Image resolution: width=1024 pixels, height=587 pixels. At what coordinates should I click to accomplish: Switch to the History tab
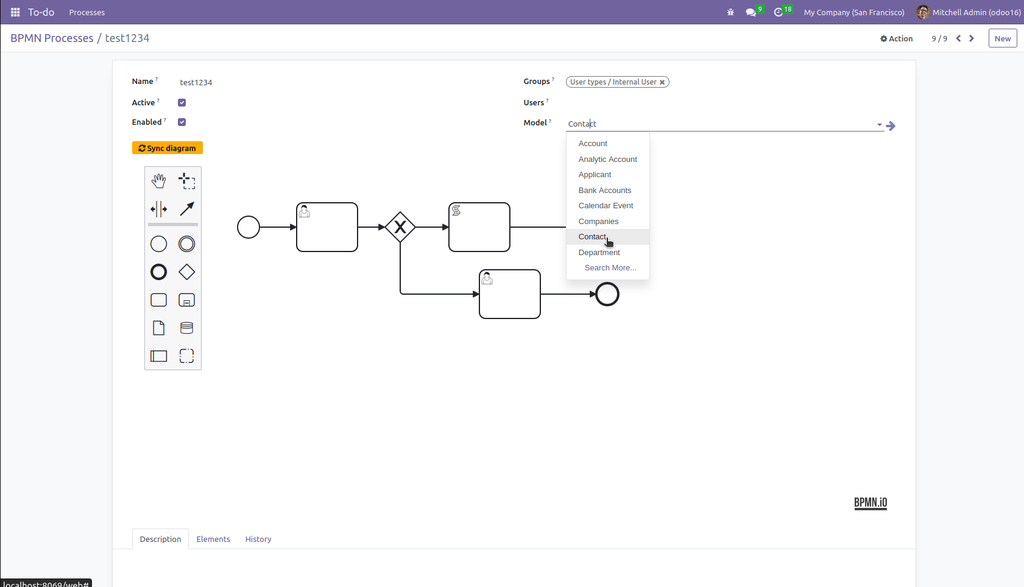click(x=258, y=539)
